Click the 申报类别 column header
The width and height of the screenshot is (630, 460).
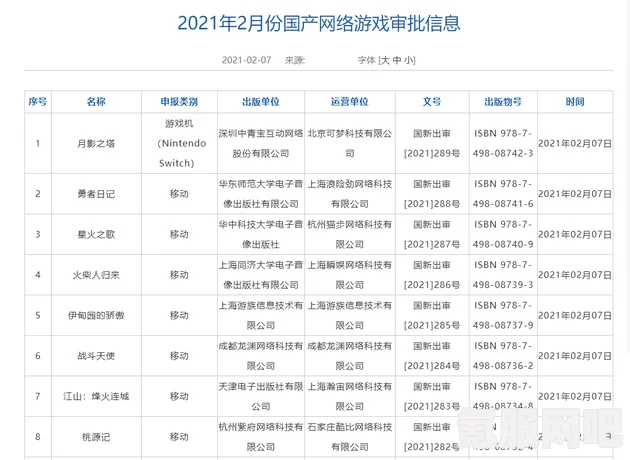coord(179,102)
